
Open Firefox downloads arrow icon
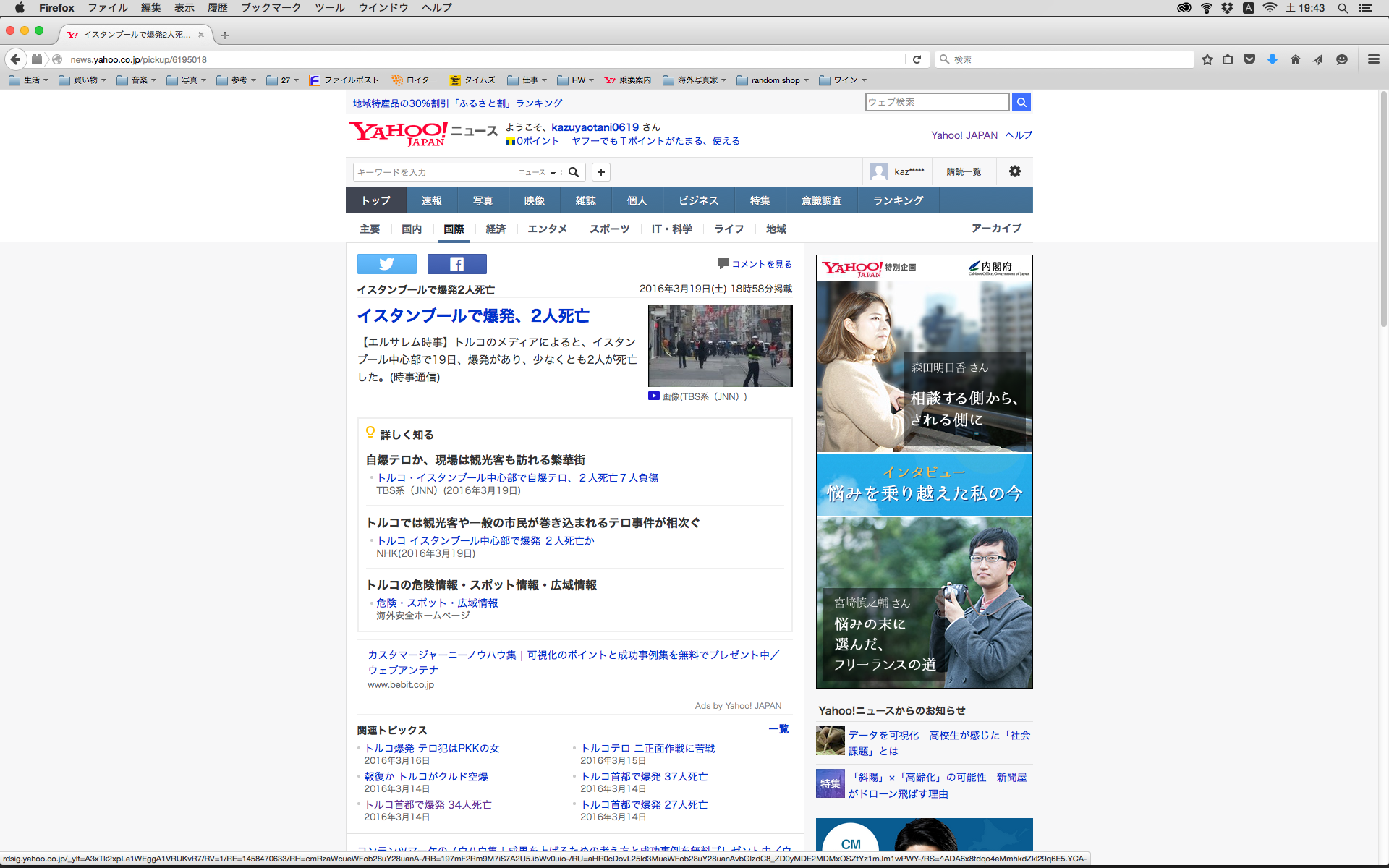pos(1272,59)
